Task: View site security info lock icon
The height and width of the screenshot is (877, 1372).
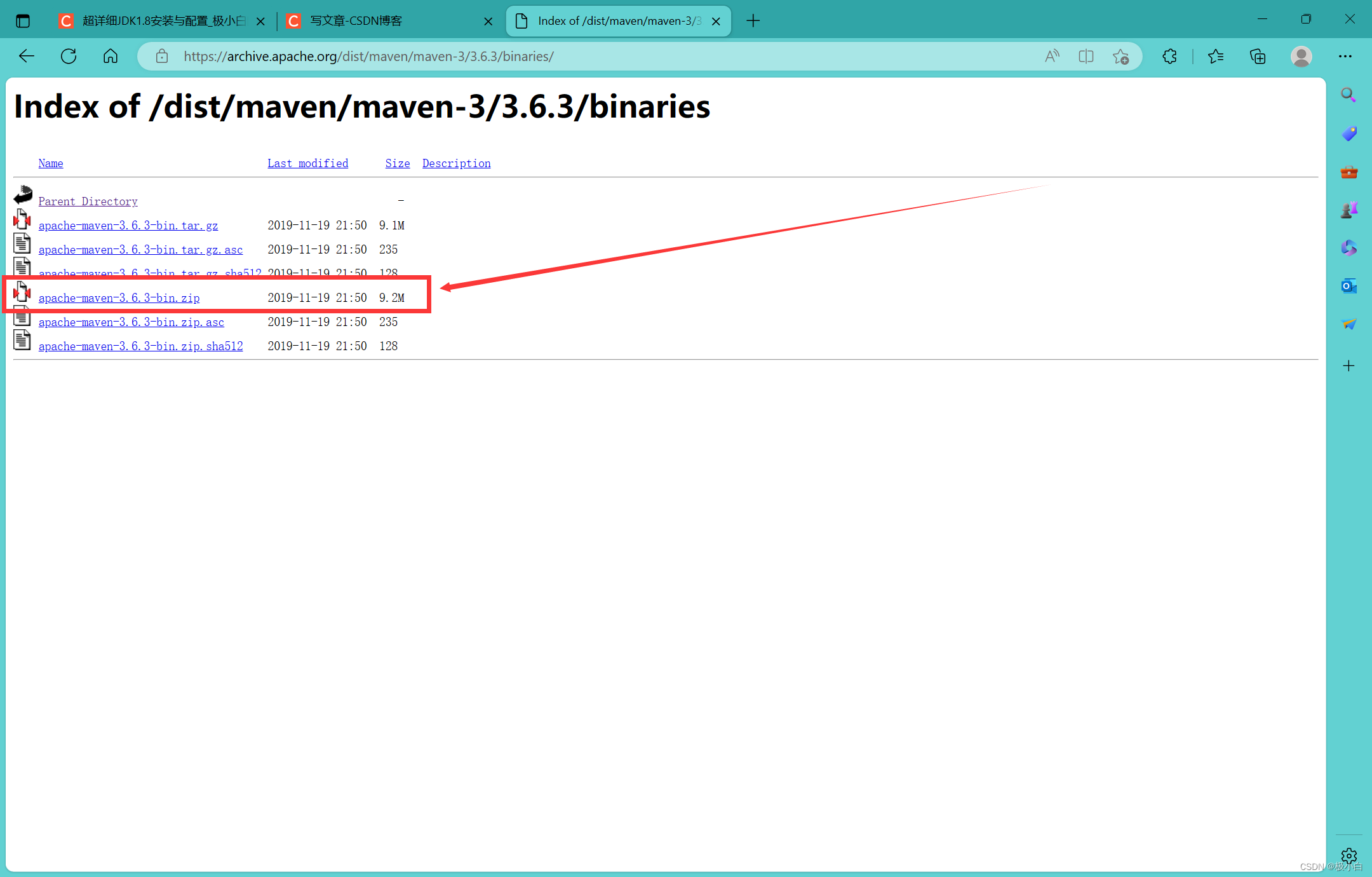Action: point(162,57)
